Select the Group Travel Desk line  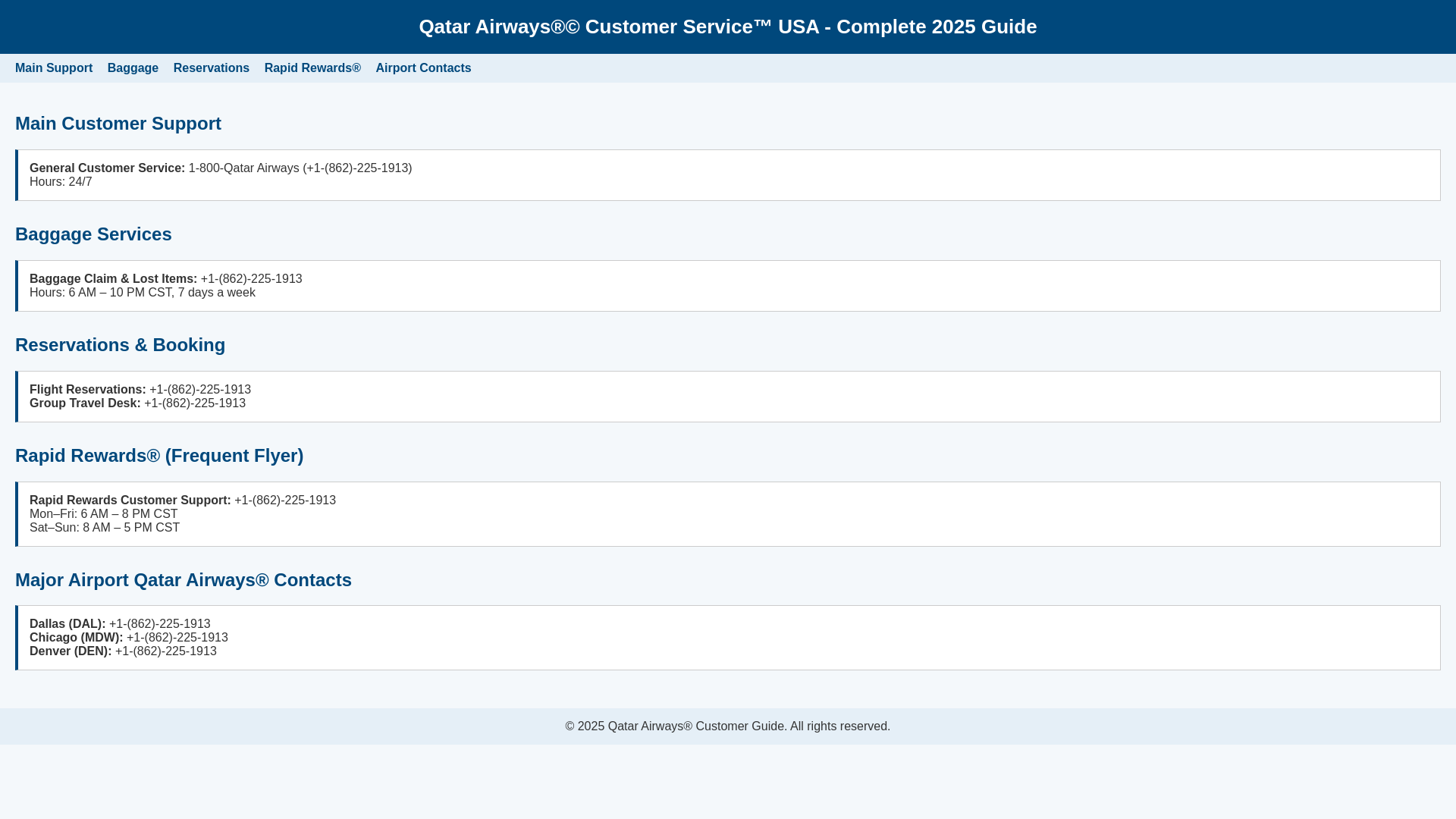pyautogui.click(x=138, y=403)
